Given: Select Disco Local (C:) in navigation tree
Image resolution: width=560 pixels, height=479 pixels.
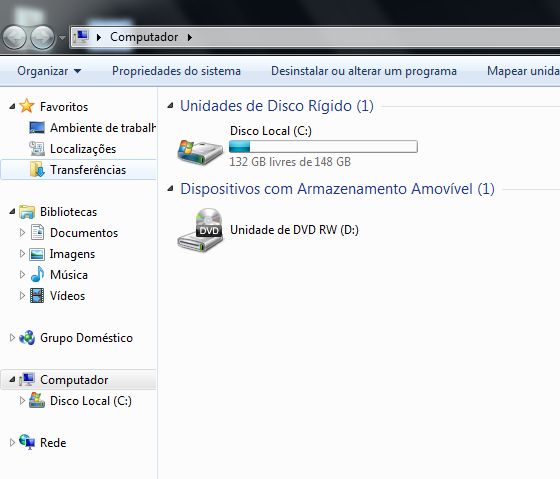Looking at the screenshot, I should [91, 401].
